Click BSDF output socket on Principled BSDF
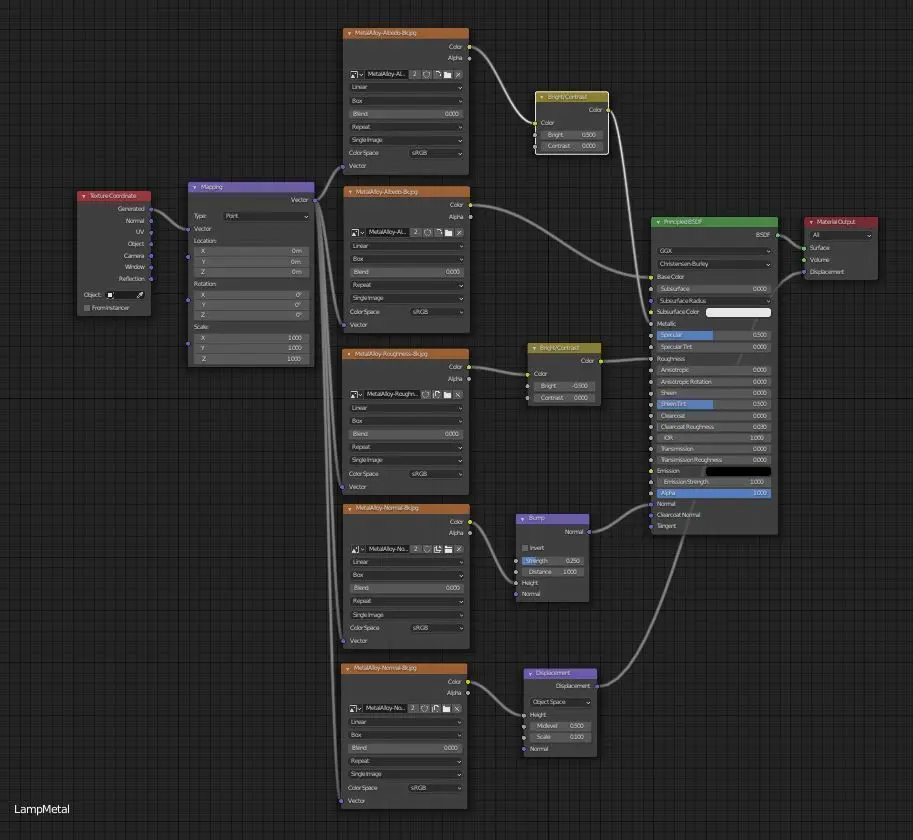 [x=778, y=235]
